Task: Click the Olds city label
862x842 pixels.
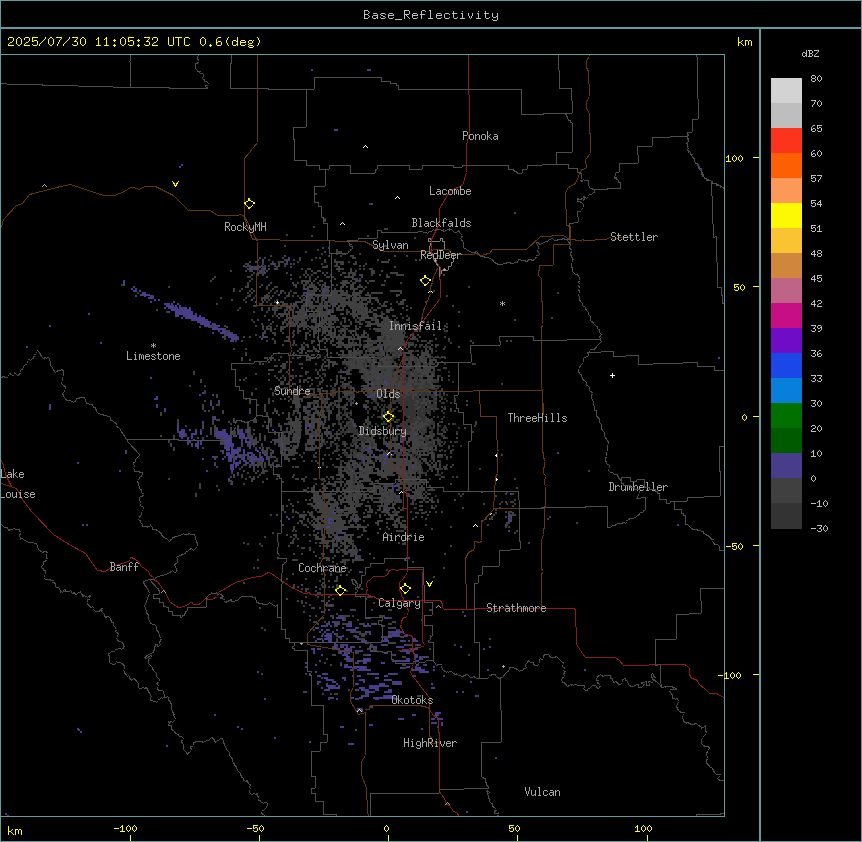Action: 388,394
